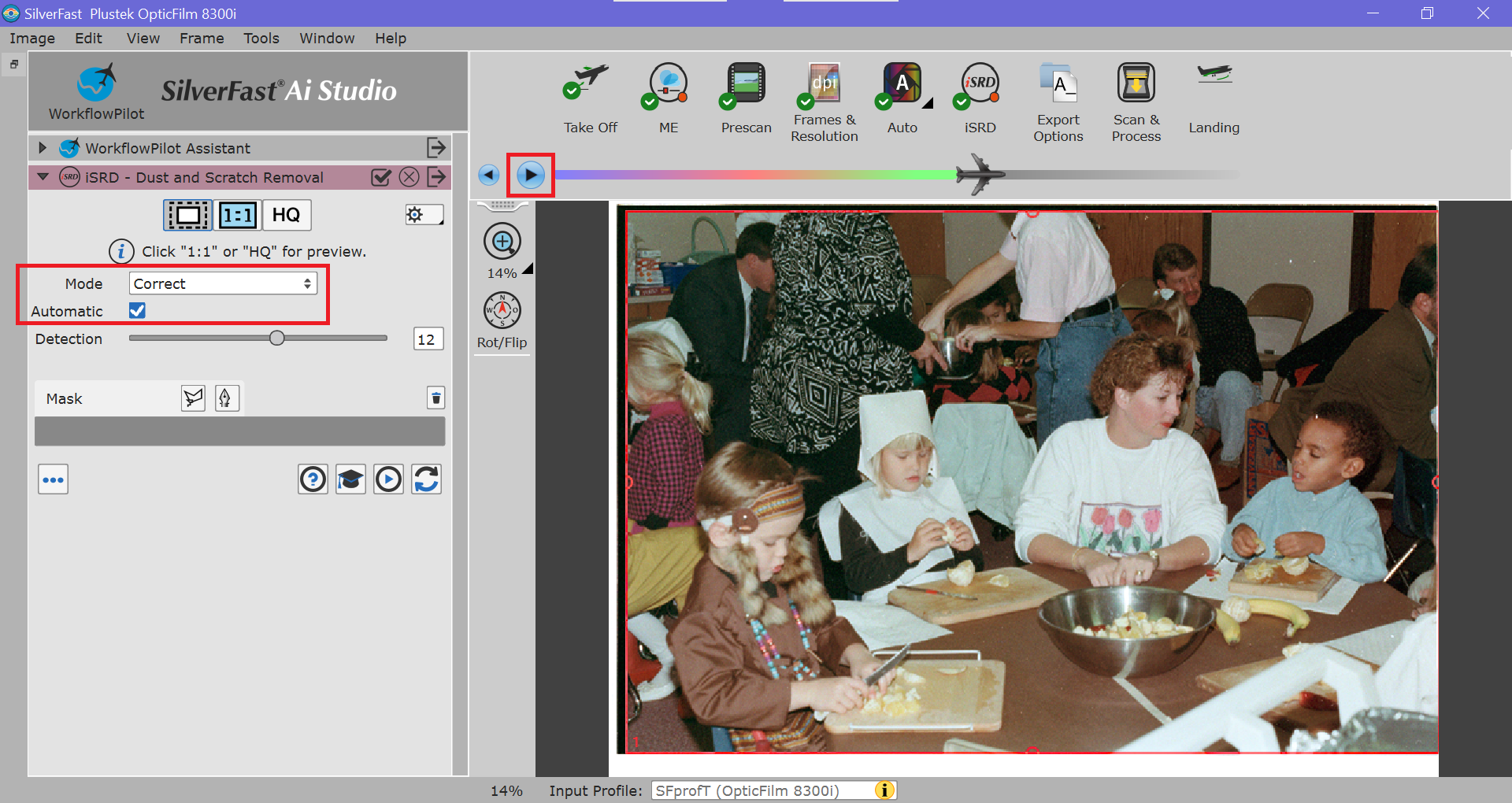Open the Auto step flyout triangle

928,102
